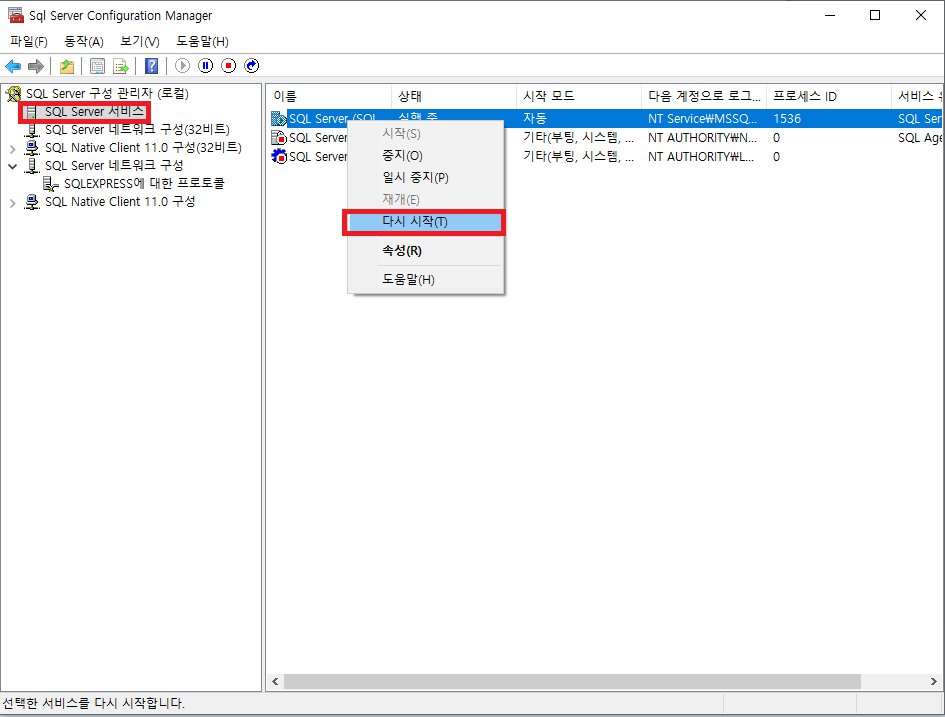Sort by the 상태 column header

point(454,96)
